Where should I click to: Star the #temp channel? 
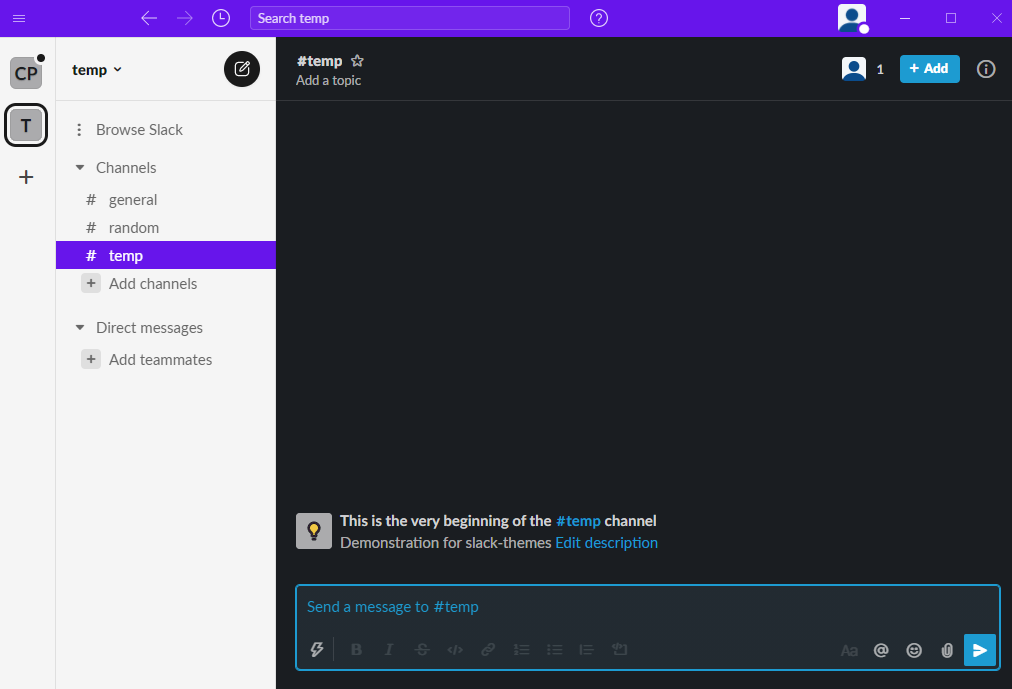(x=357, y=61)
